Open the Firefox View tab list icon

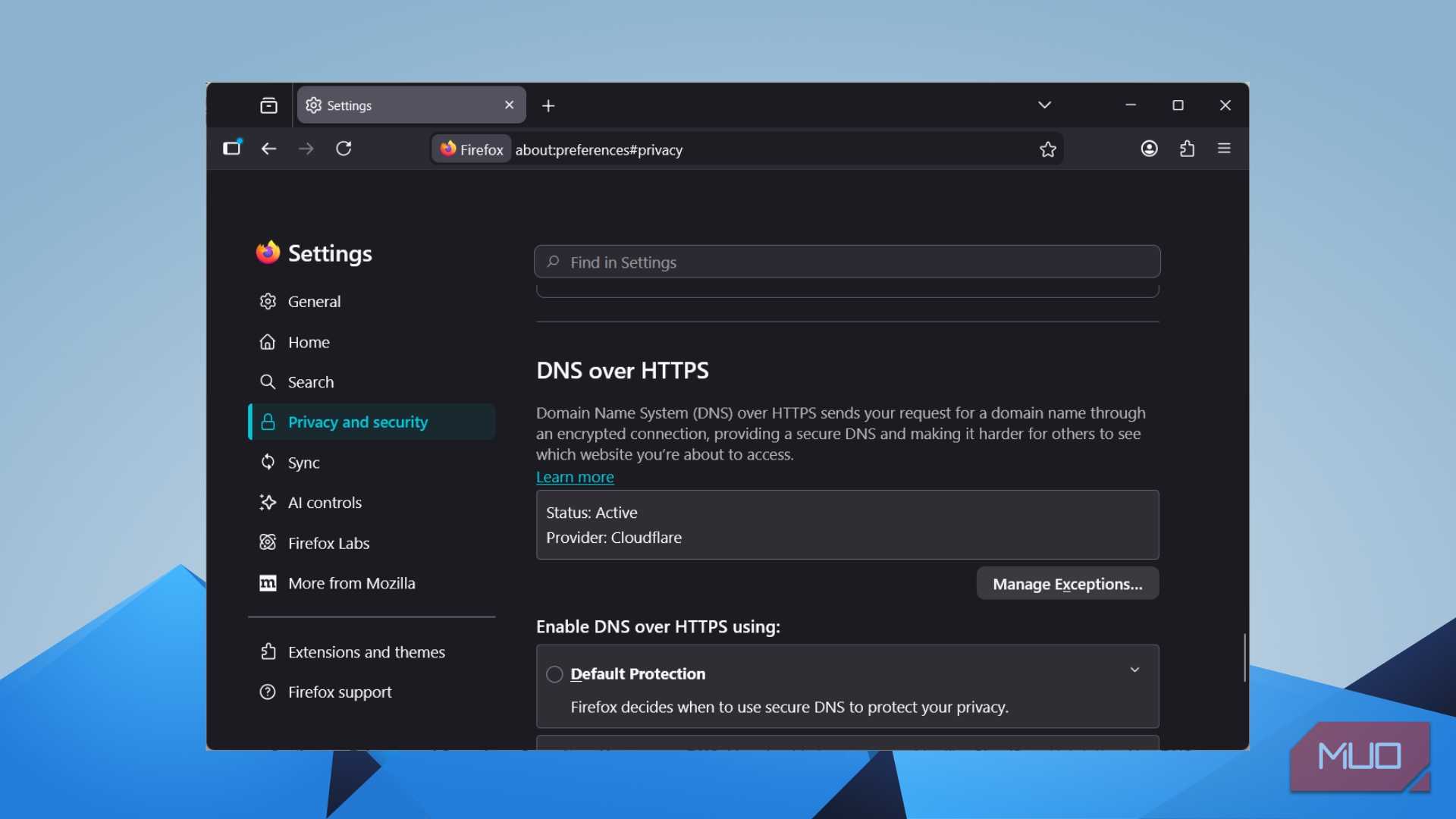[268, 105]
